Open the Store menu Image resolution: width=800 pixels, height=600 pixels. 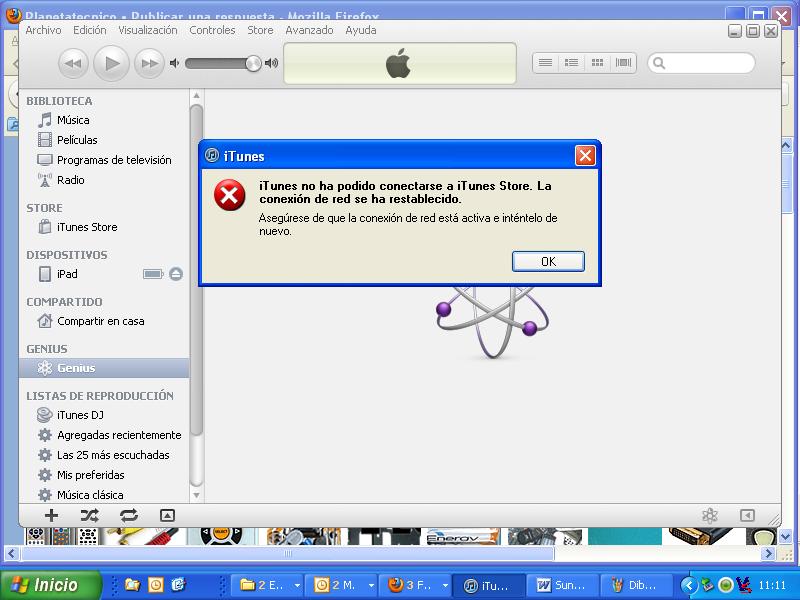(260, 30)
